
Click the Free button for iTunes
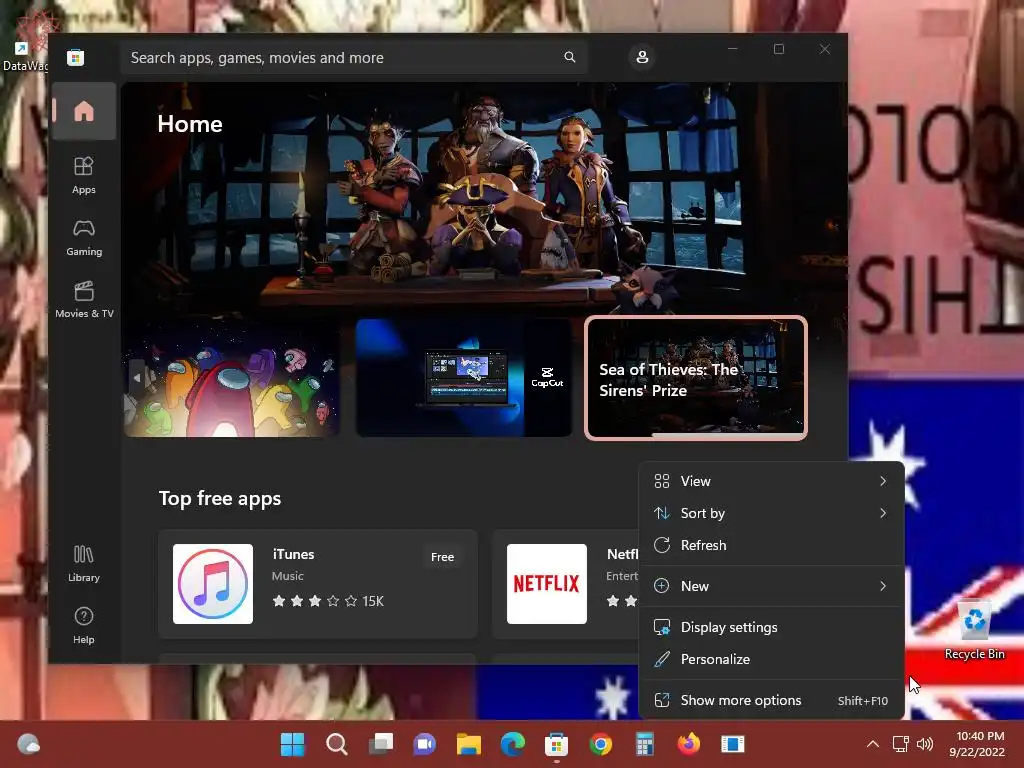coord(442,557)
